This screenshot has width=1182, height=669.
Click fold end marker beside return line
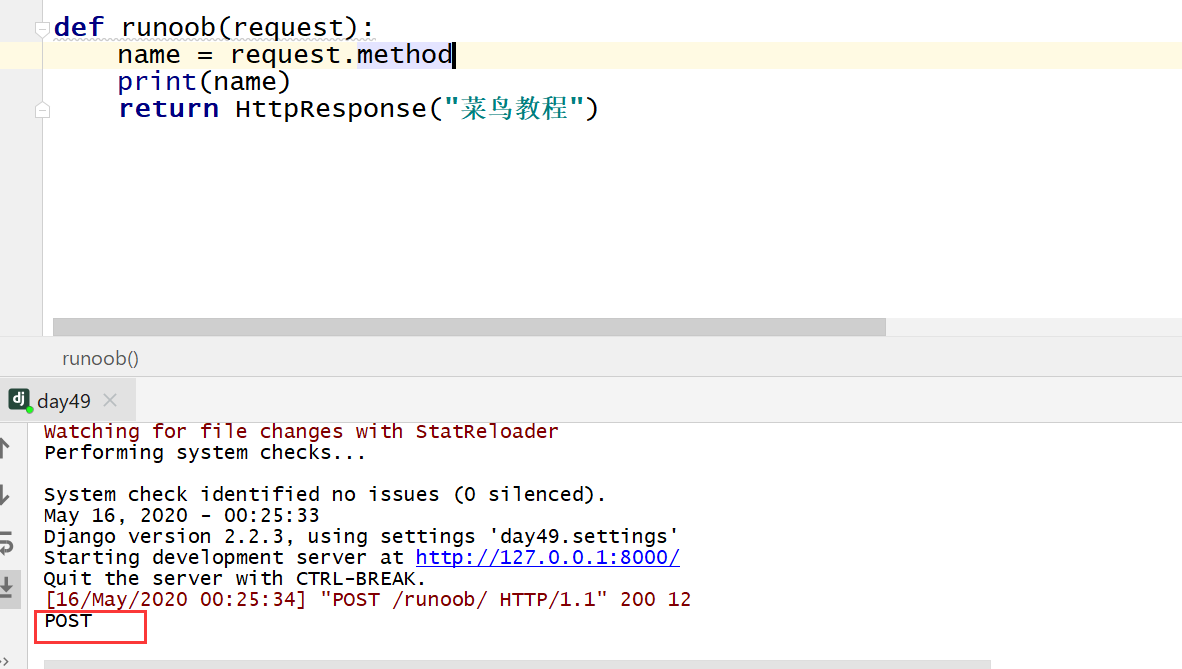click(x=42, y=110)
